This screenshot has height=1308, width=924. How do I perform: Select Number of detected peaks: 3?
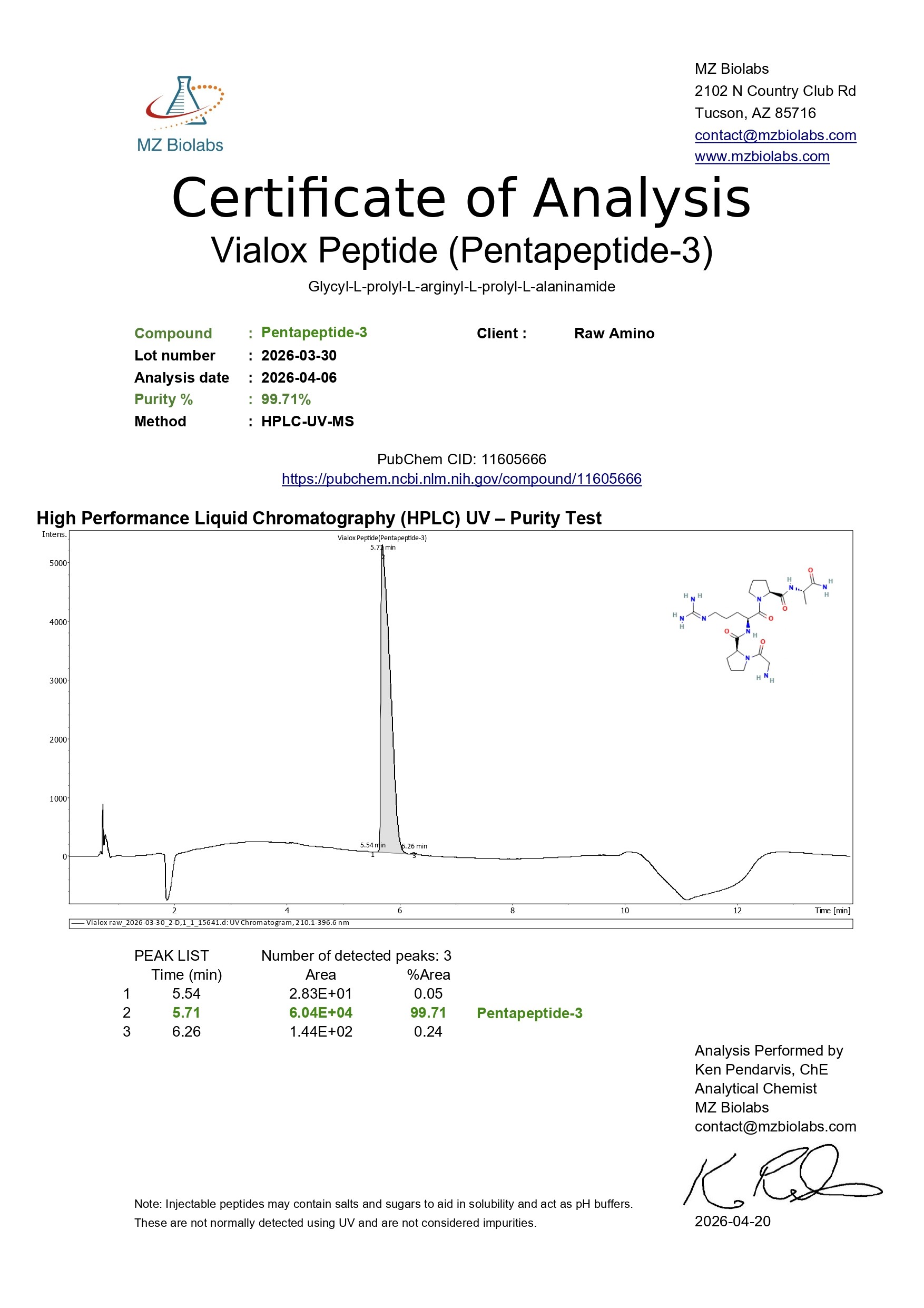(357, 955)
